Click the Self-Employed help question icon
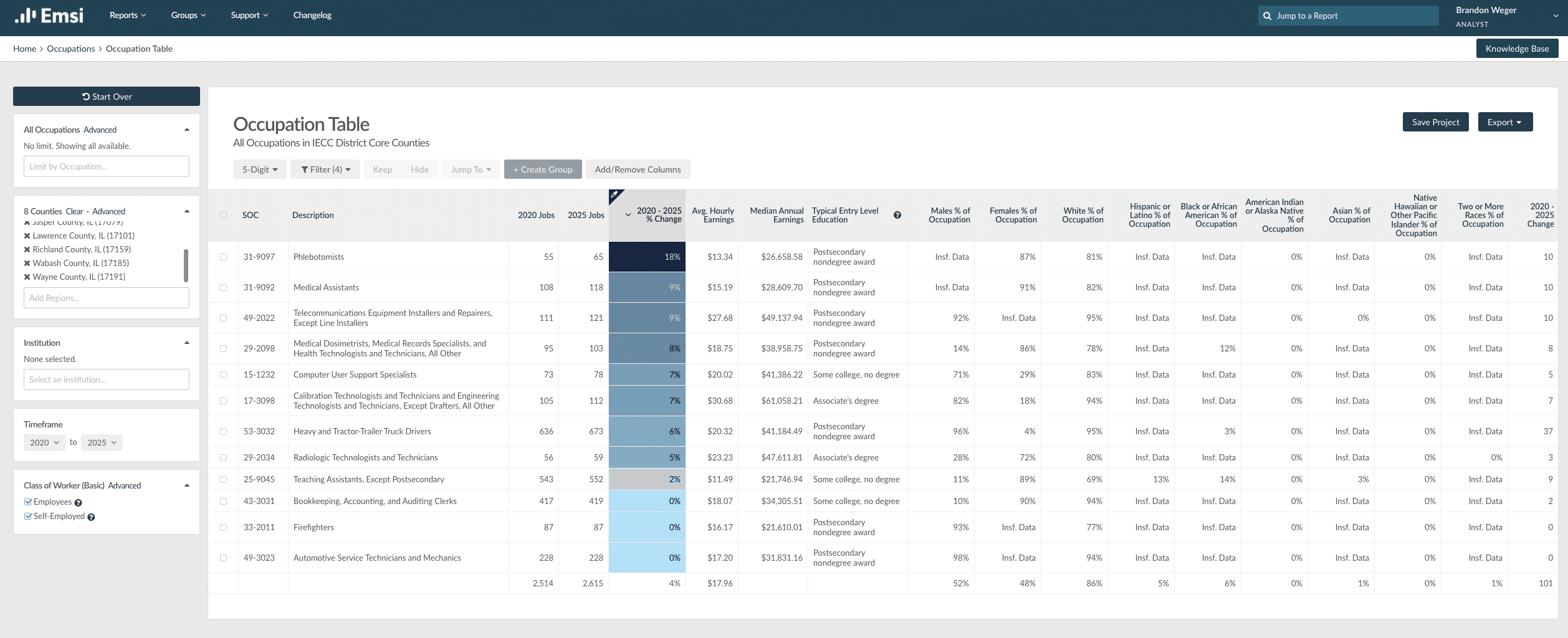 [x=91, y=517]
